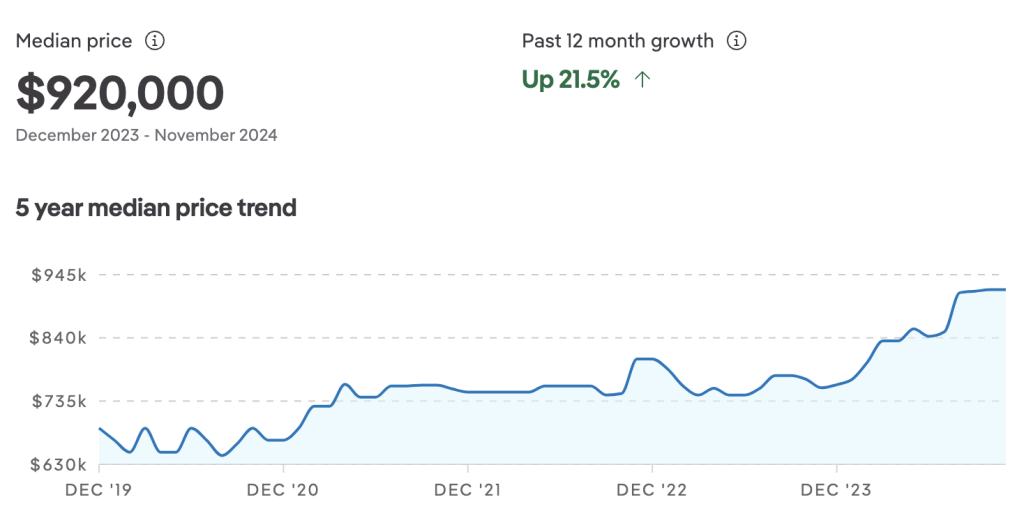1024x527 pixels.
Task: Select the DEC '19 axis marker
Action: [x=99, y=490]
